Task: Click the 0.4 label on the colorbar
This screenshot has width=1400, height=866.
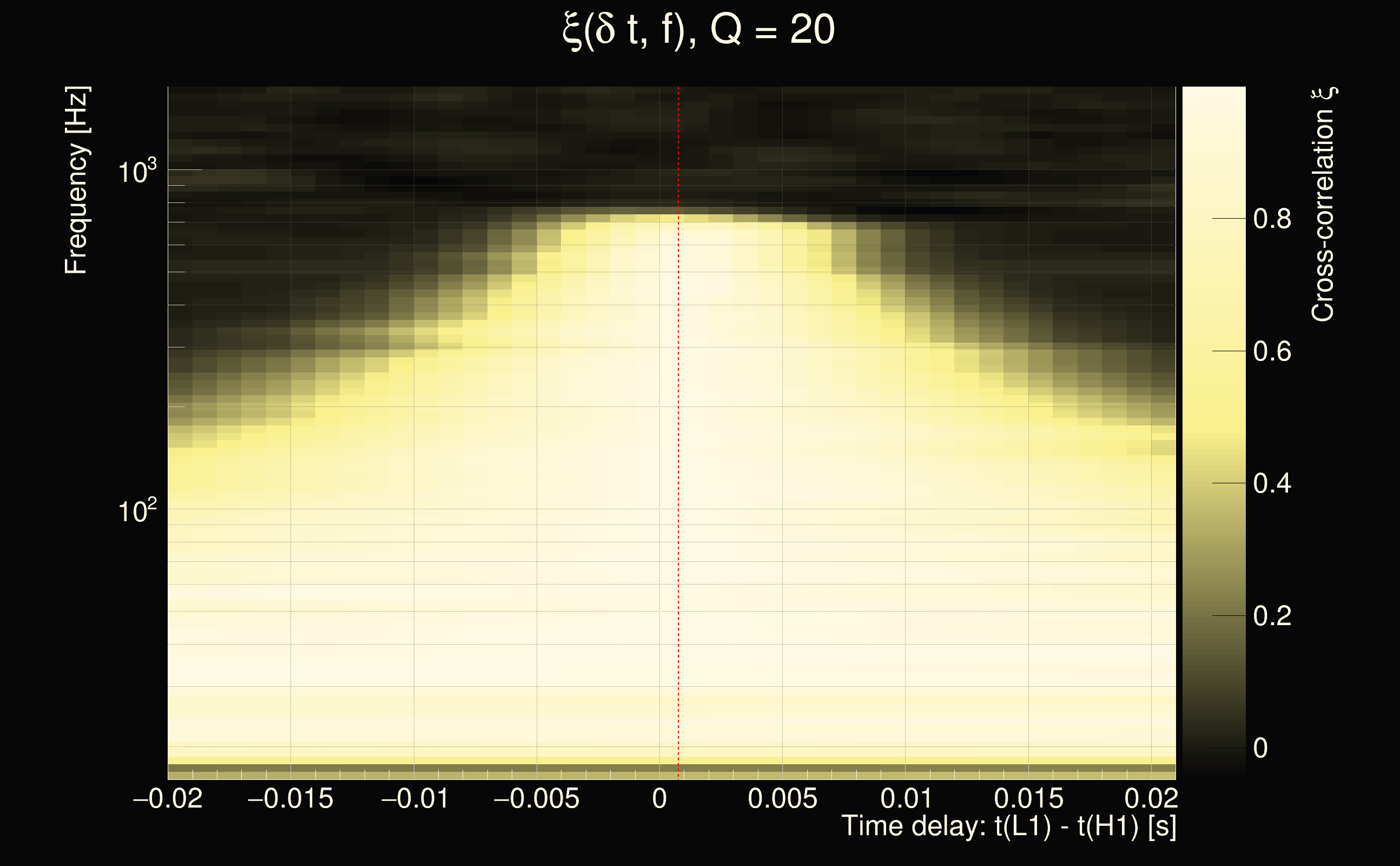Action: point(1272,483)
